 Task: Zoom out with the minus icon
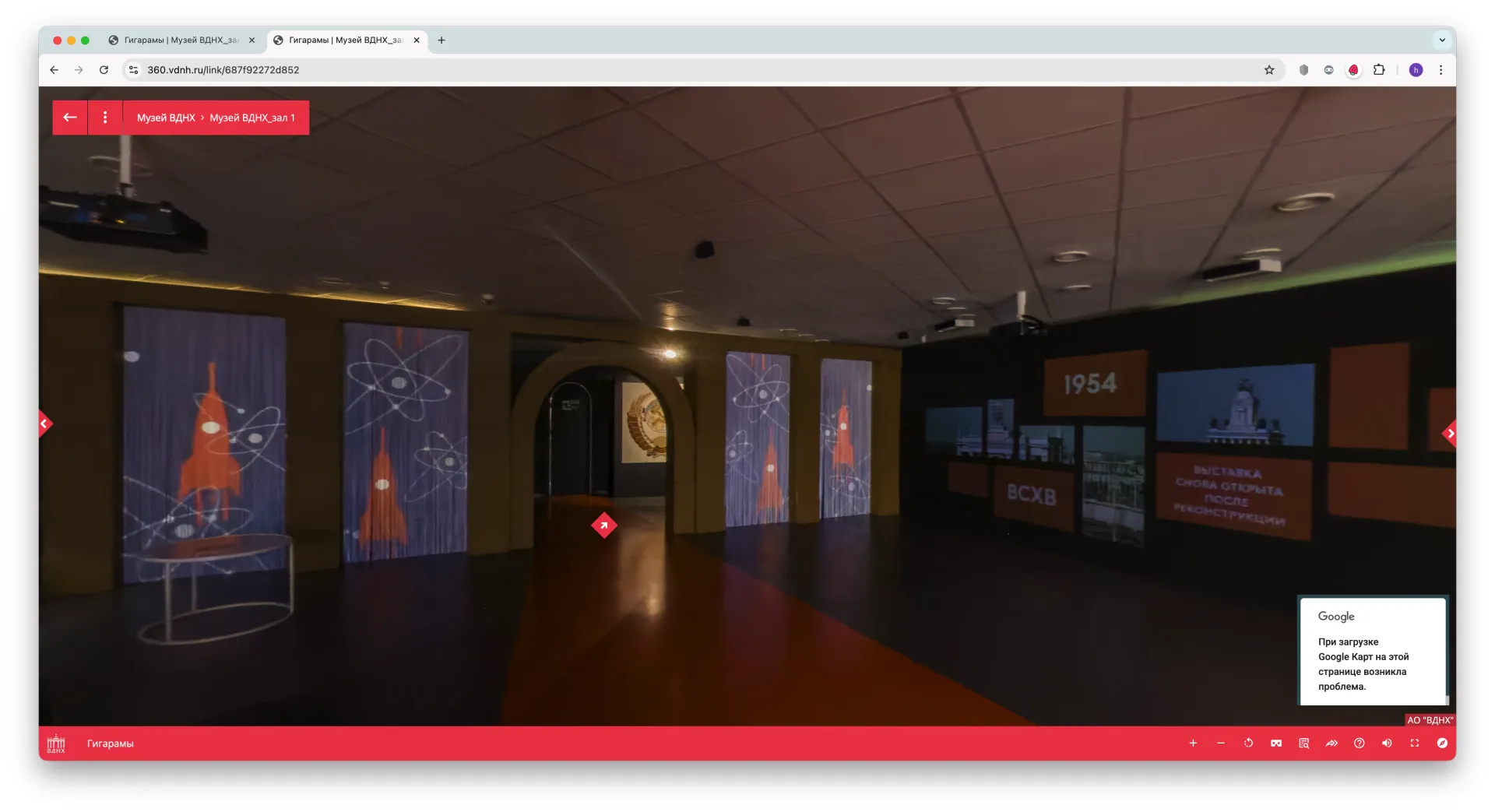pos(1220,743)
